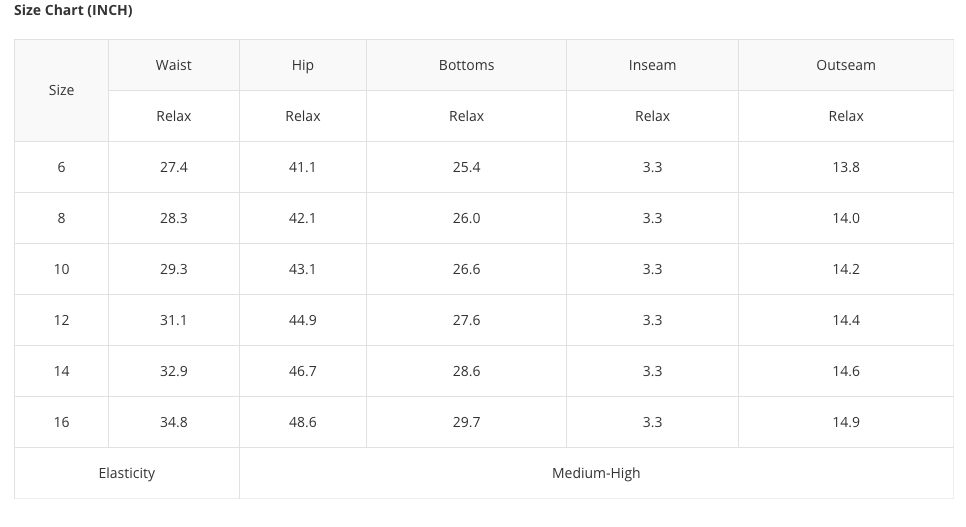The width and height of the screenshot is (966, 527).
Task: Click the Inseam column header
Action: [652, 65]
